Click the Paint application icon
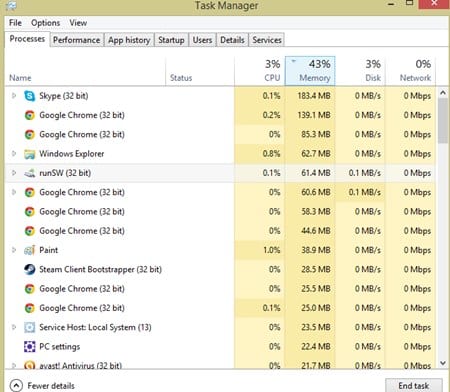Screen dimensions: 450x392 [x=30, y=250]
